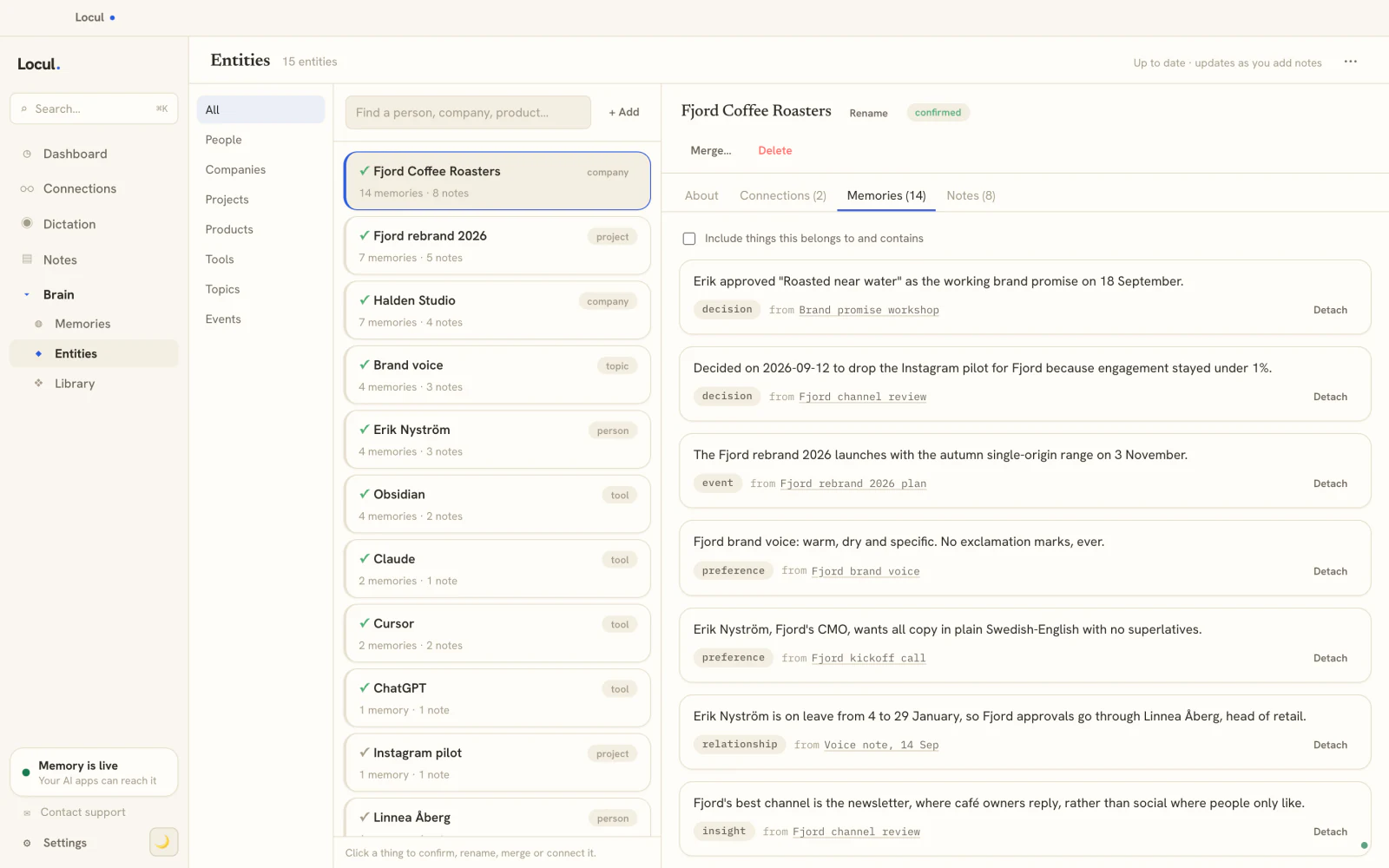Click the + Add entity button
Screen dimensions: 1389x868
point(624,112)
